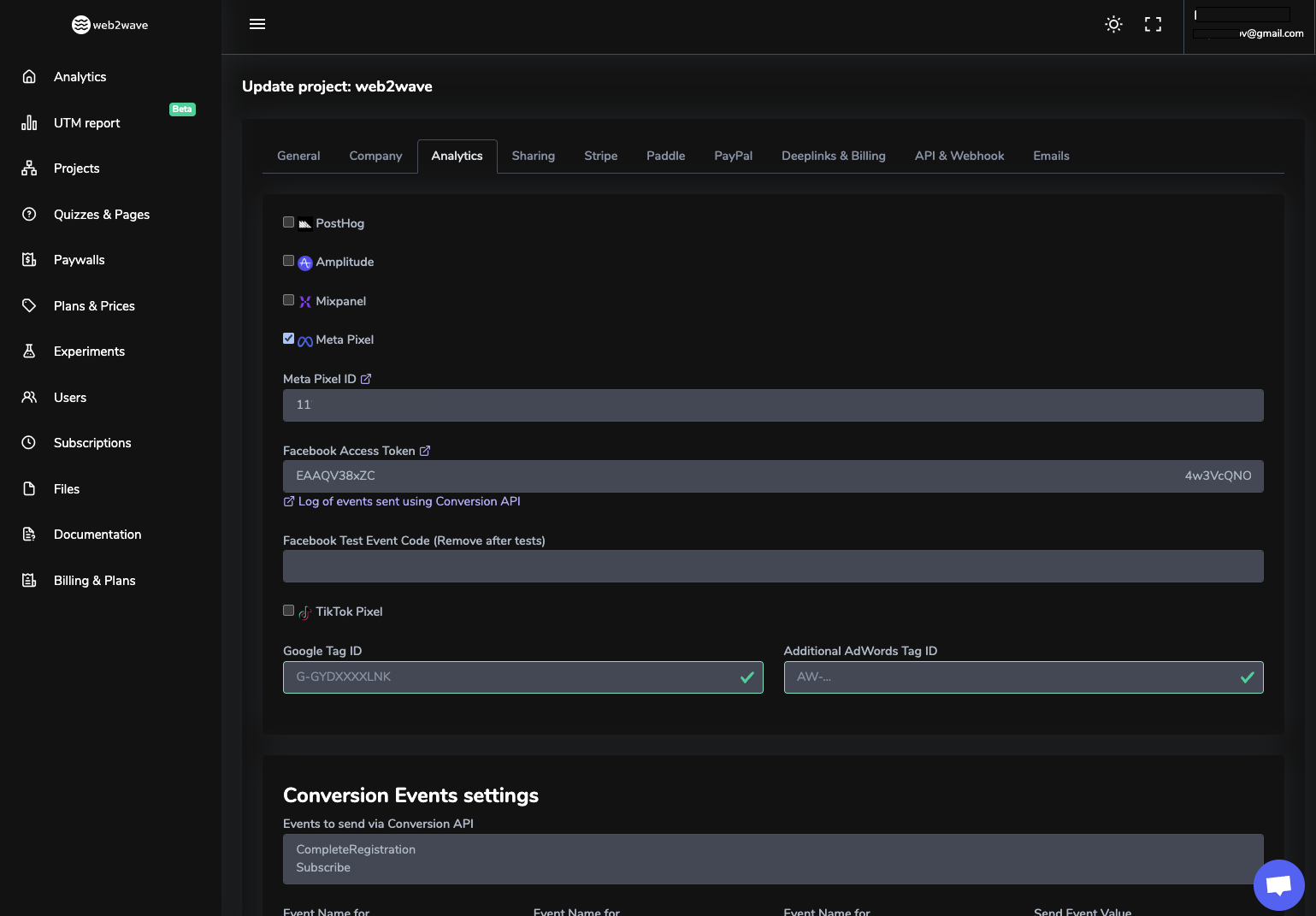Open Subscriptions in the sidebar
1316x916 pixels.
pos(92,443)
